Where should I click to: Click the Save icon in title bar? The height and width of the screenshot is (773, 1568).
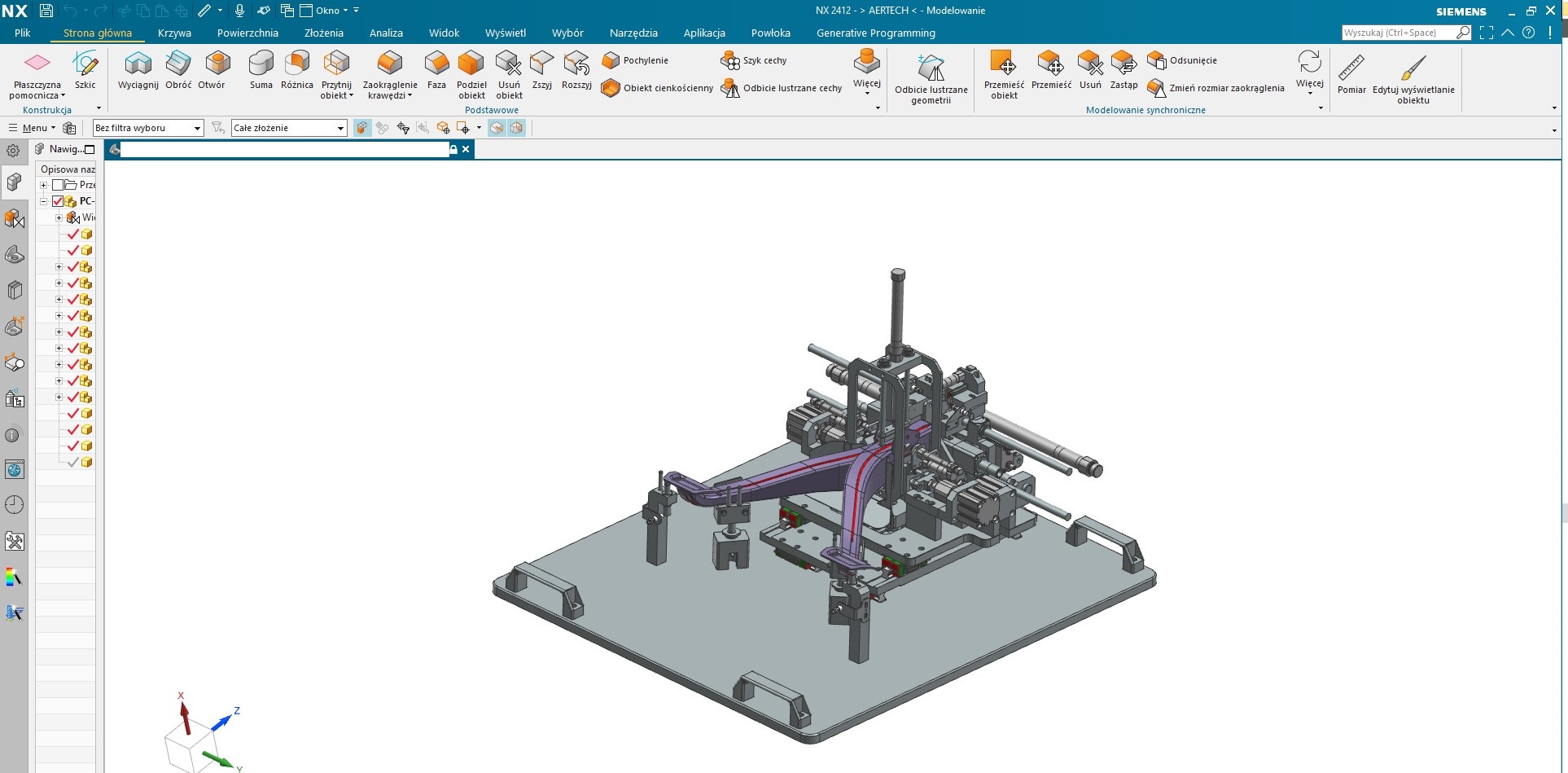(46, 11)
